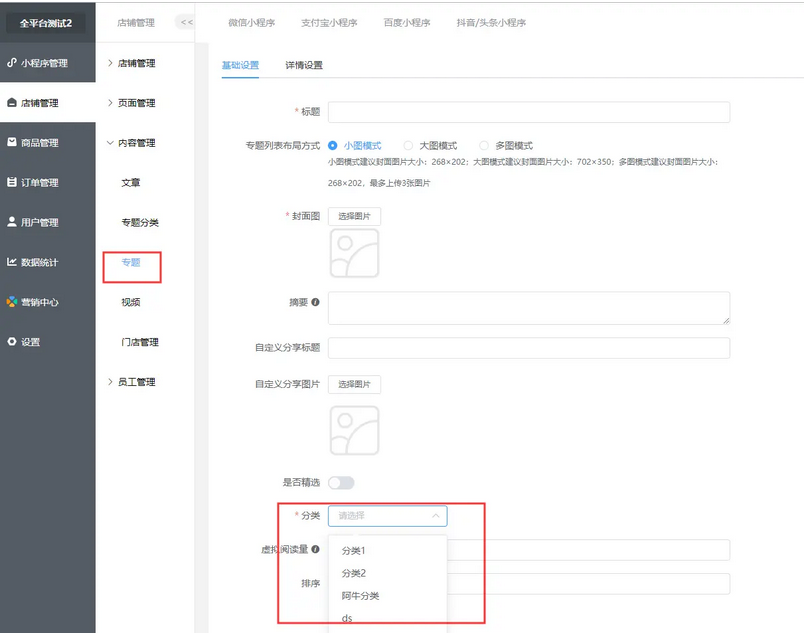
Task: Click the 数据统计 chart icon
Action: (12, 262)
